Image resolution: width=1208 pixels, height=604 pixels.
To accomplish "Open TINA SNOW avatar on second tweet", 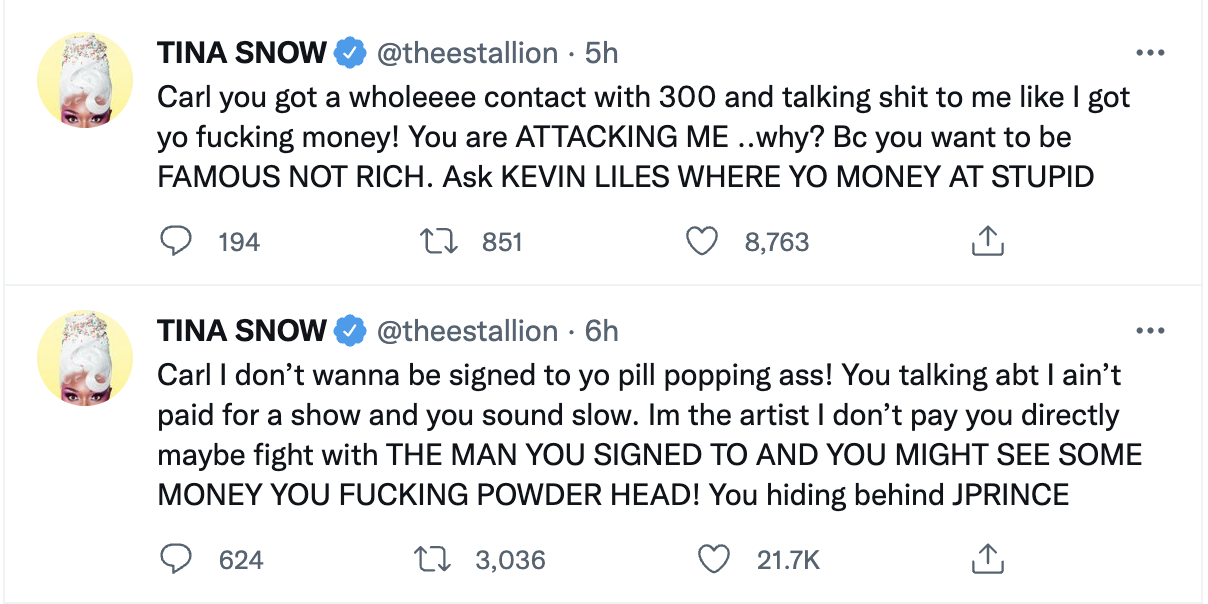I will click(85, 364).
